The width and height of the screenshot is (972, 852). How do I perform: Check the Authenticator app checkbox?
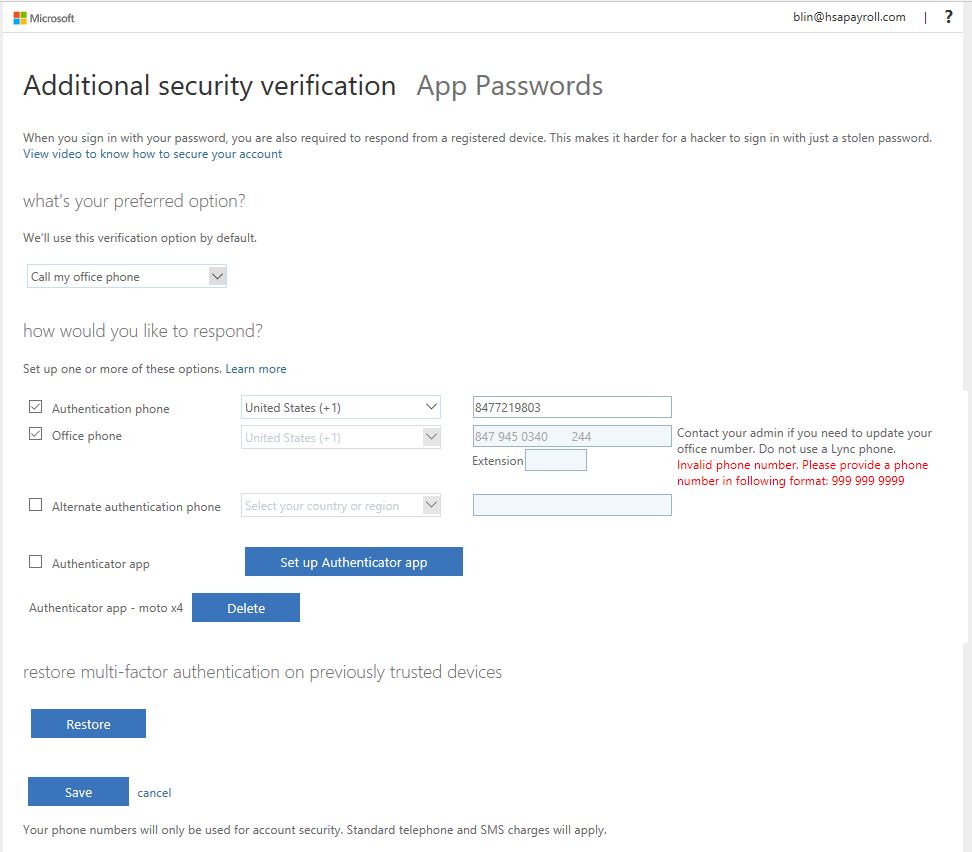click(x=35, y=562)
